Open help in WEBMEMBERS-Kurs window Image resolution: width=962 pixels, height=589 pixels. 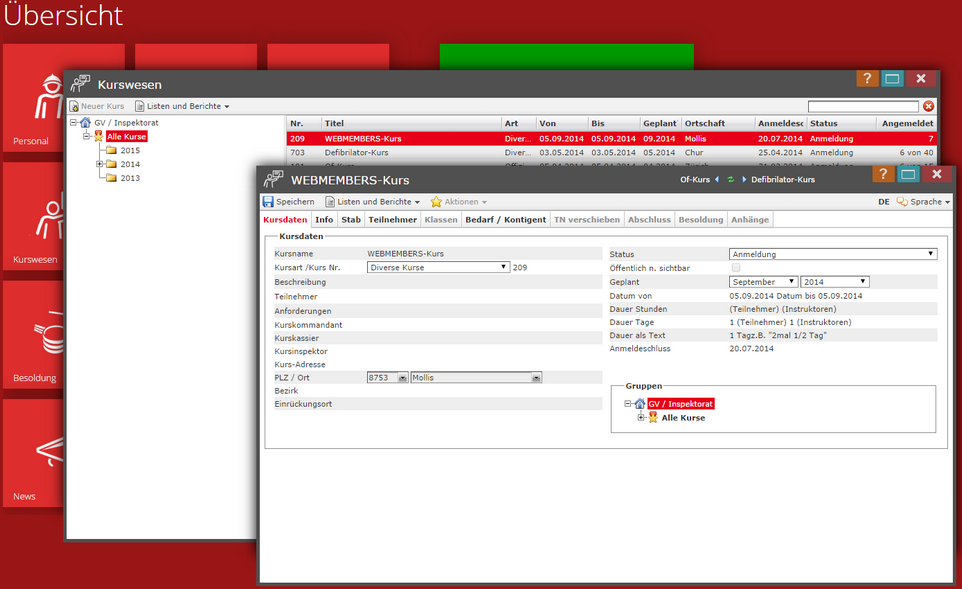tap(883, 175)
